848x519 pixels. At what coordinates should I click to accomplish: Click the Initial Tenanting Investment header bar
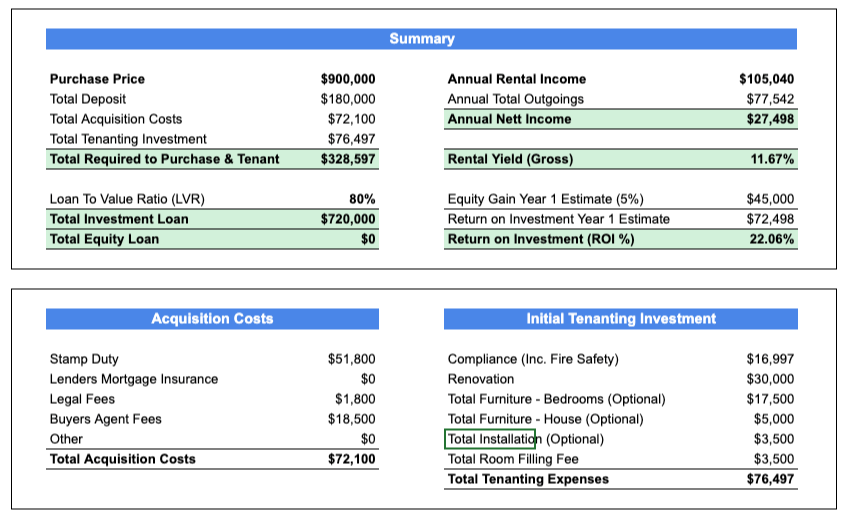tap(621, 319)
